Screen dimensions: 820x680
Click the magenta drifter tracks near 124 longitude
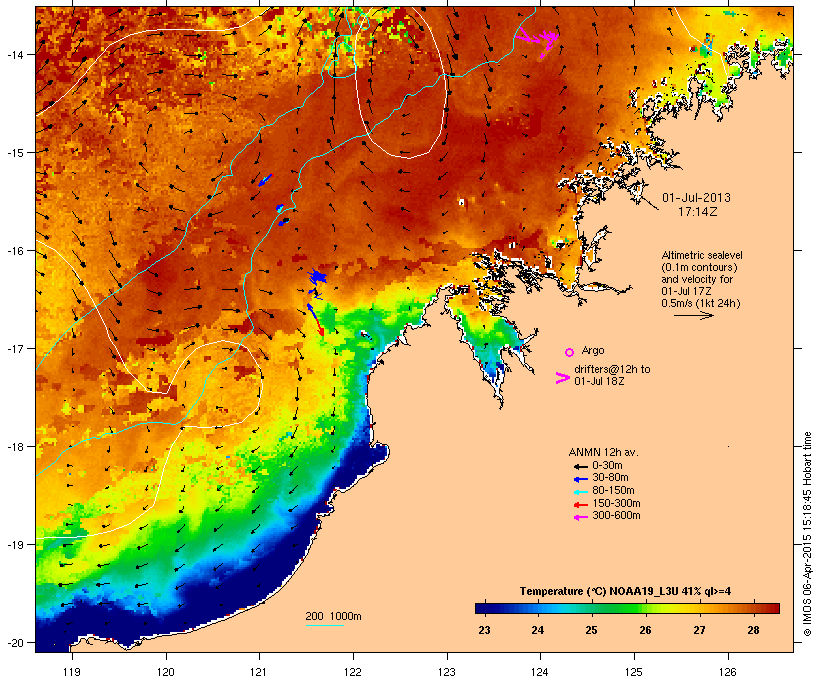pos(541,41)
